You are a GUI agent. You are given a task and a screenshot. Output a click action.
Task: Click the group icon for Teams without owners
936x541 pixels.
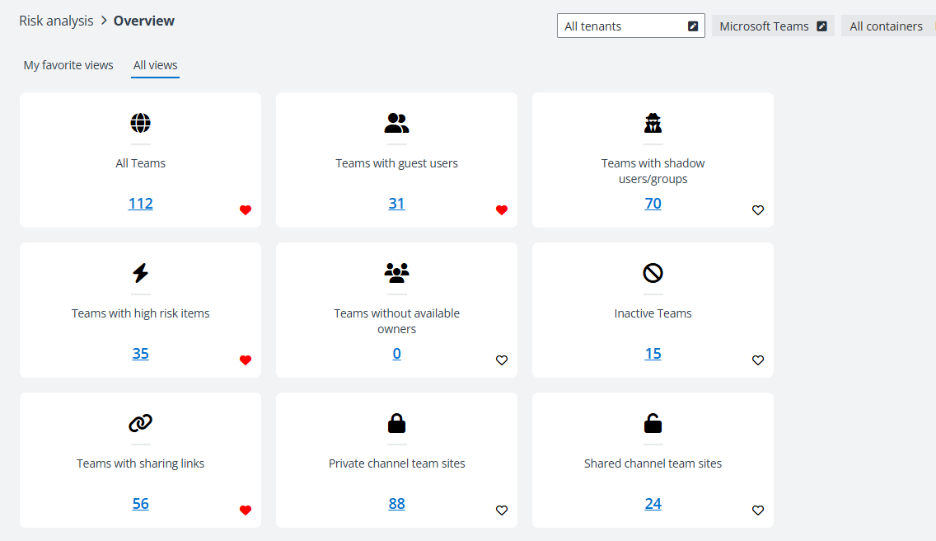(x=397, y=273)
